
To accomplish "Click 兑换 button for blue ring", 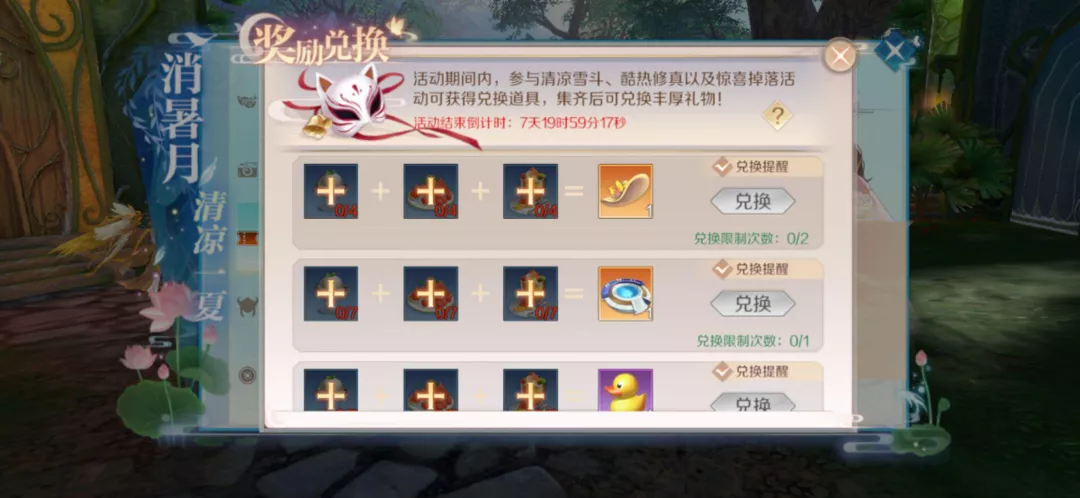I will (x=753, y=304).
